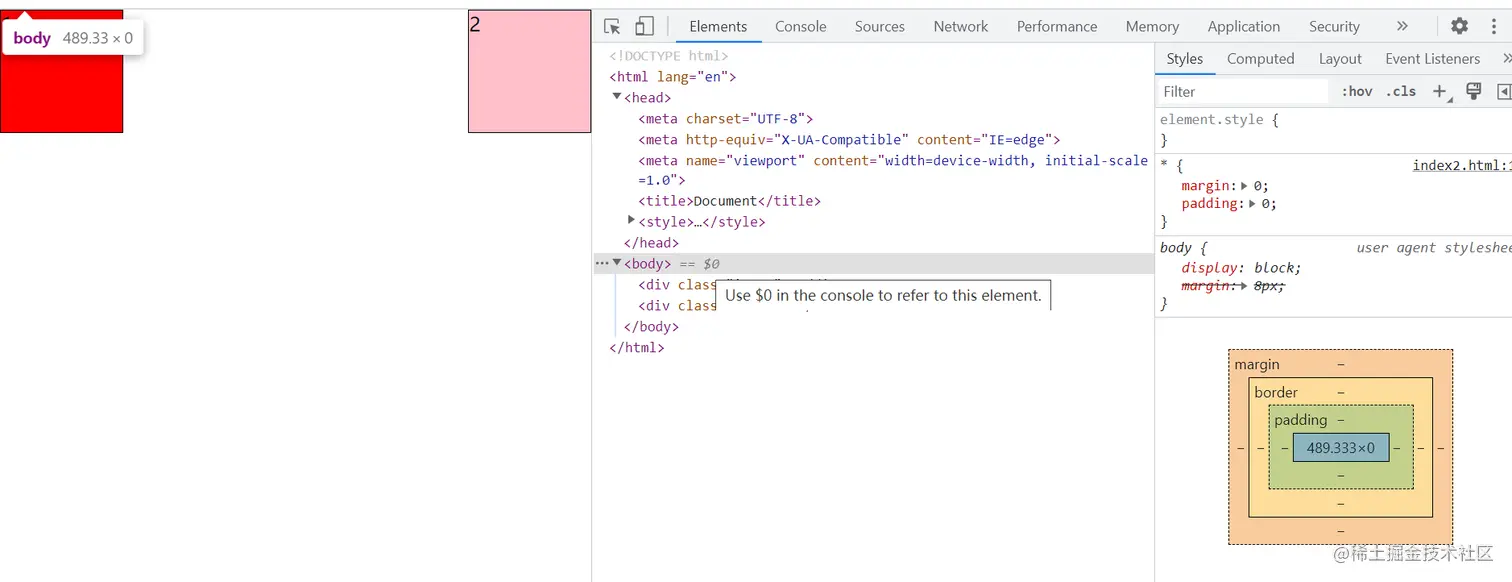Image resolution: width=1512 pixels, height=582 pixels.
Task: Click the three dots beside the body node
Action: (x=602, y=264)
